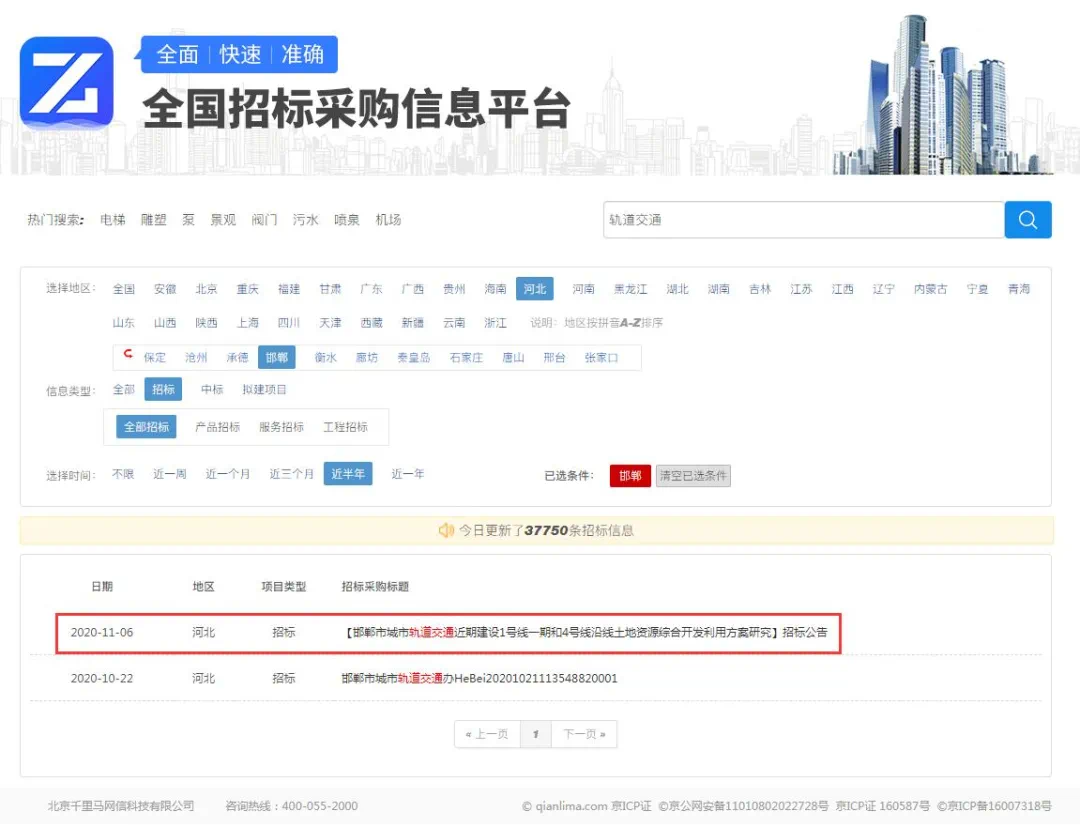1080x827 pixels.
Task: Click the search box containing 轨道交通
Action: [803, 220]
